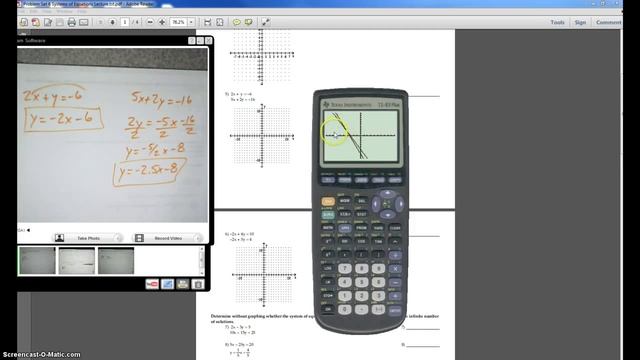Click the calculator STAT key

362,214
